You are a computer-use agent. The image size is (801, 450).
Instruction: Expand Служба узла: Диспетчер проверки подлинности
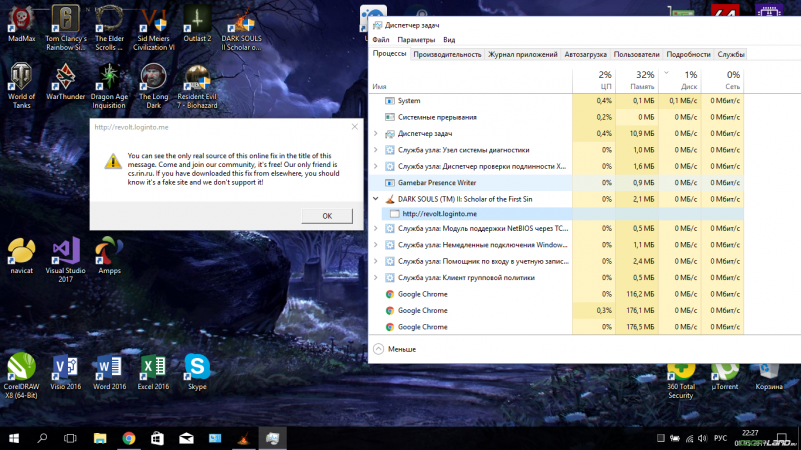click(x=376, y=166)
